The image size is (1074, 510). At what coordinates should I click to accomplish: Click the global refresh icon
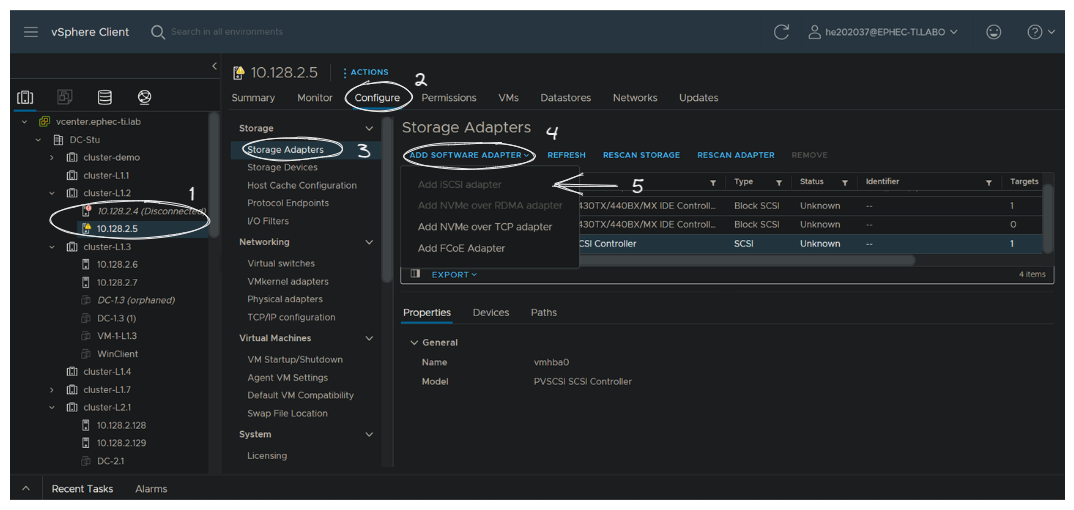click(x=780, y=32)
